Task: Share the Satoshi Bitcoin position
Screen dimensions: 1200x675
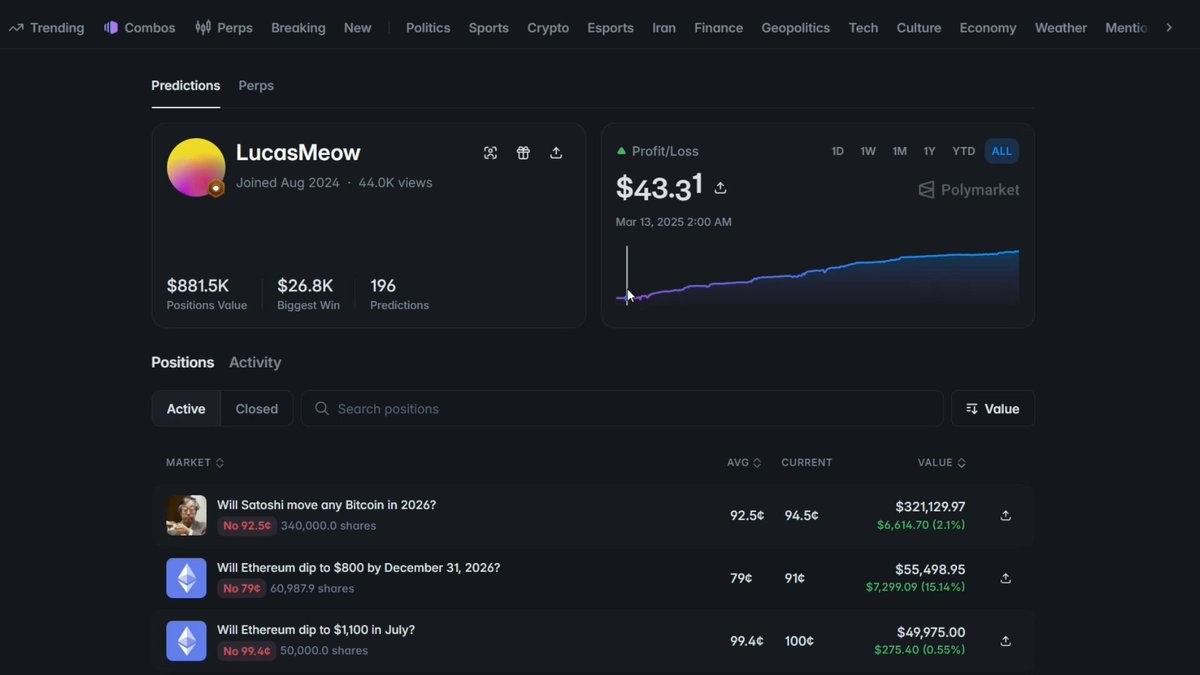Action: [1006, 516]
